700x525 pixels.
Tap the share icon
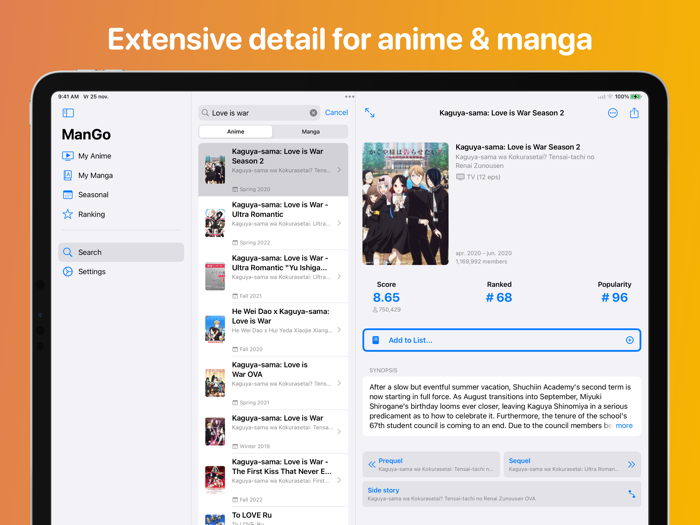[634, 113]
